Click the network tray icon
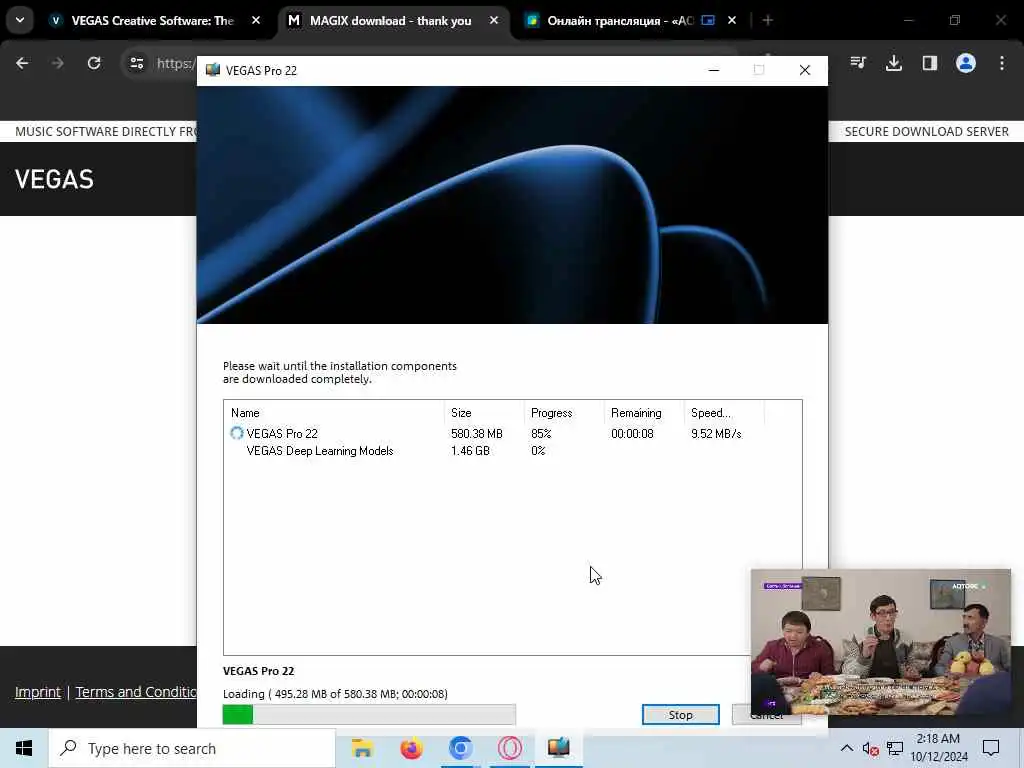Viewport: 1024px width, 768px height. [895, 748]
